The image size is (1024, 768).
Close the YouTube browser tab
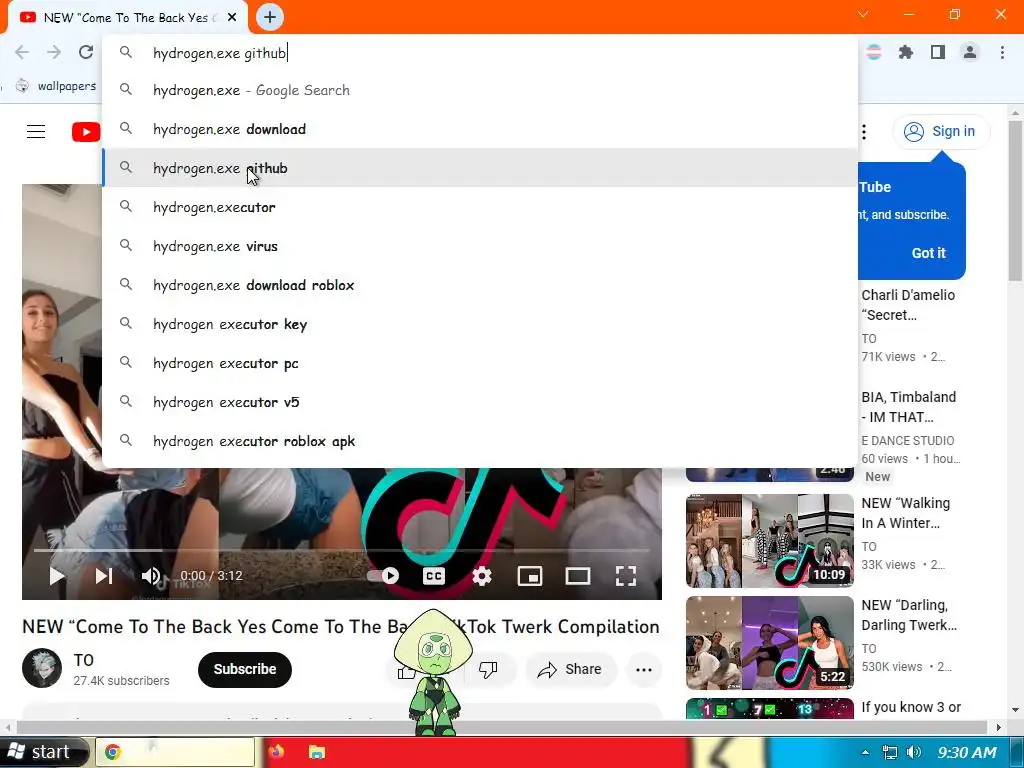tap(232, 18)
